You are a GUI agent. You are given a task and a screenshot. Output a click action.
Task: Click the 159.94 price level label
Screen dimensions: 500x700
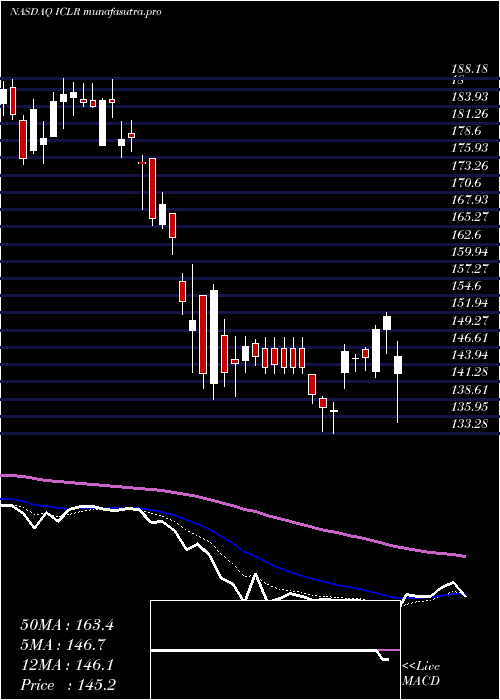470,252
